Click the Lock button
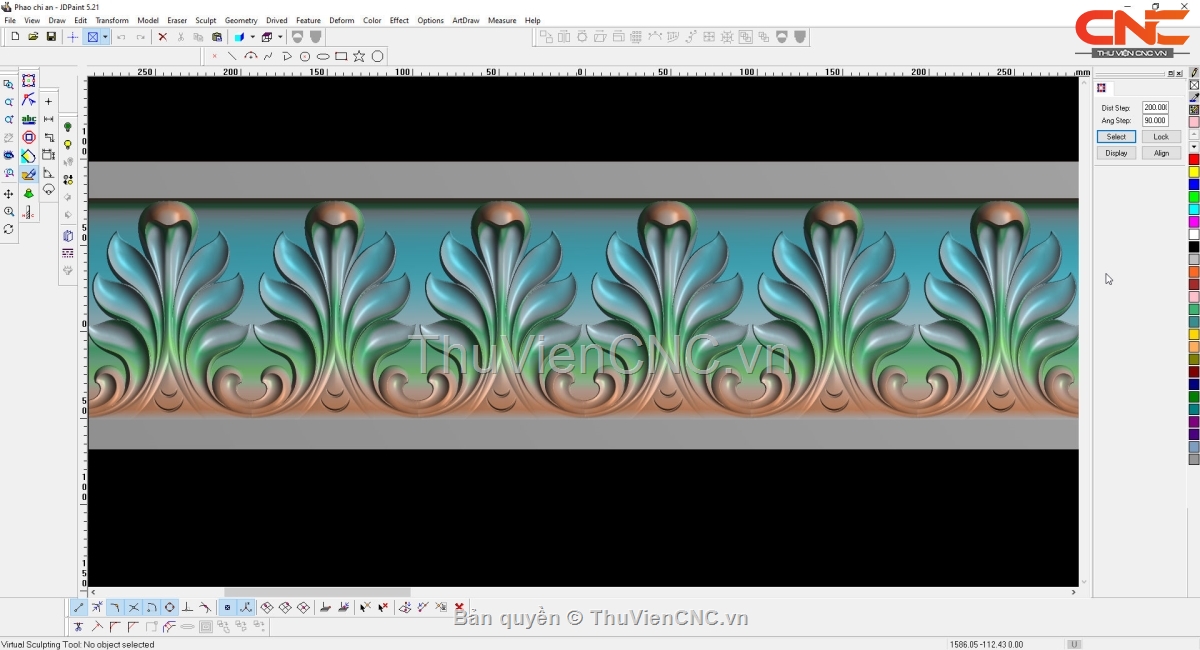Screen dimensions: 1200x650 point(1160,137)
